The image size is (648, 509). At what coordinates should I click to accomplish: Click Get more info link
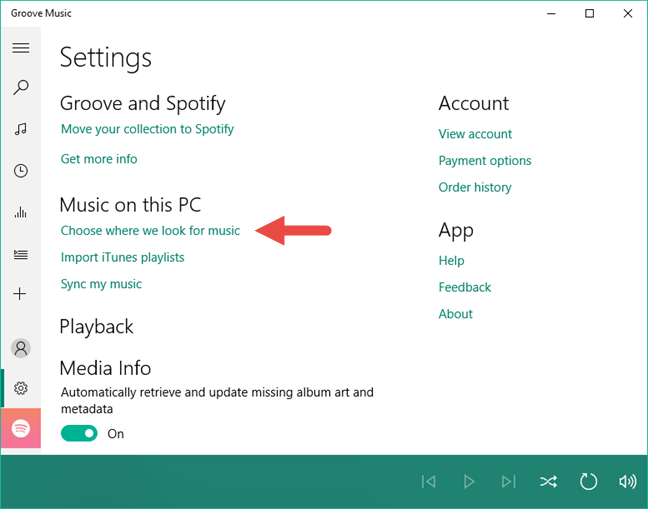point(99,159)
